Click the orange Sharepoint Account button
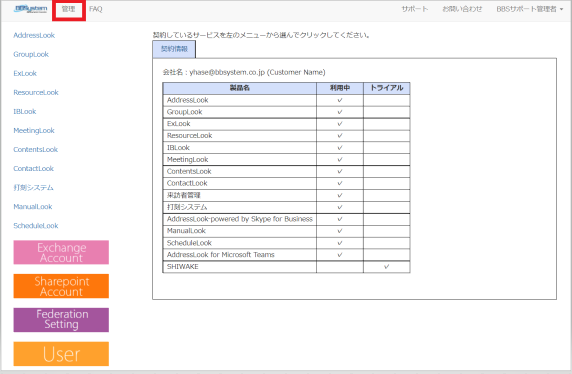 [61, 286]
